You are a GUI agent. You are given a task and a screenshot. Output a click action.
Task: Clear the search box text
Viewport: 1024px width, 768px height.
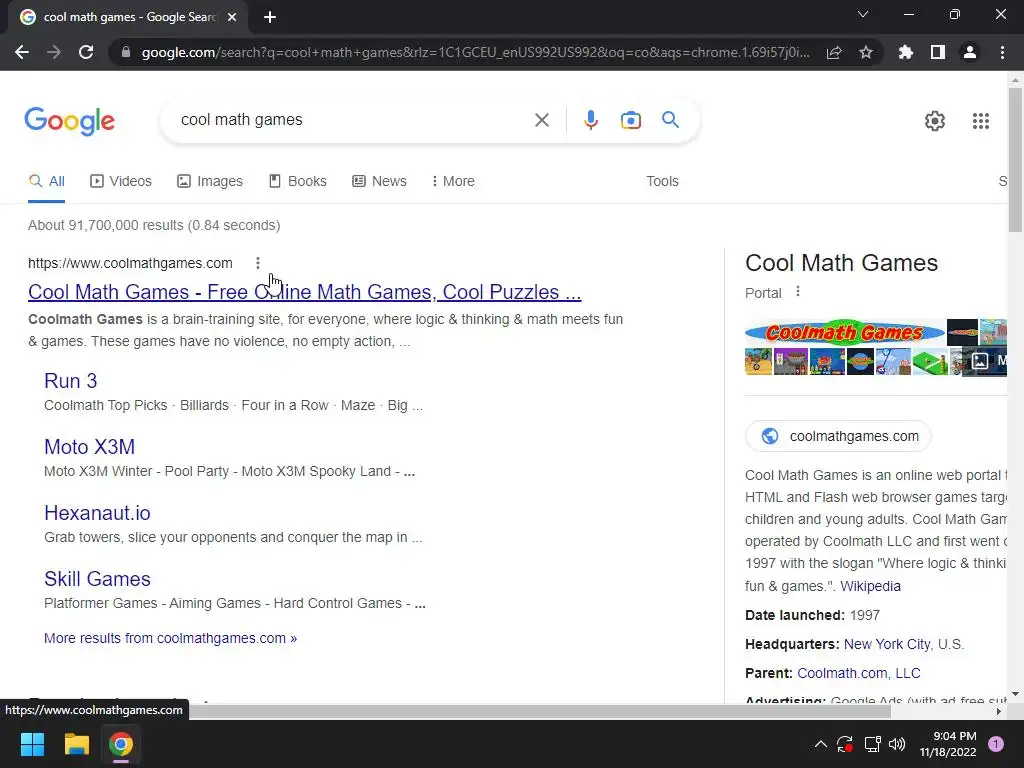click(x=541, y=120)
